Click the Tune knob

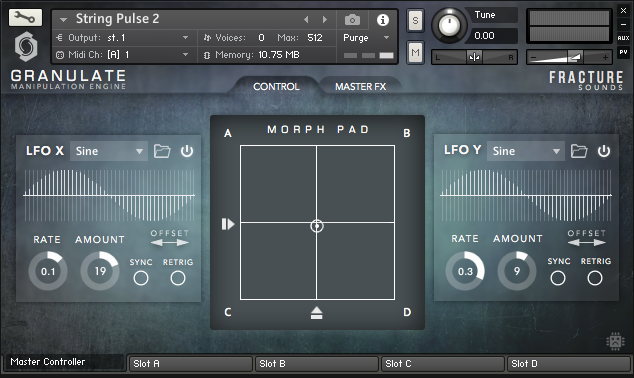point(449,25)
